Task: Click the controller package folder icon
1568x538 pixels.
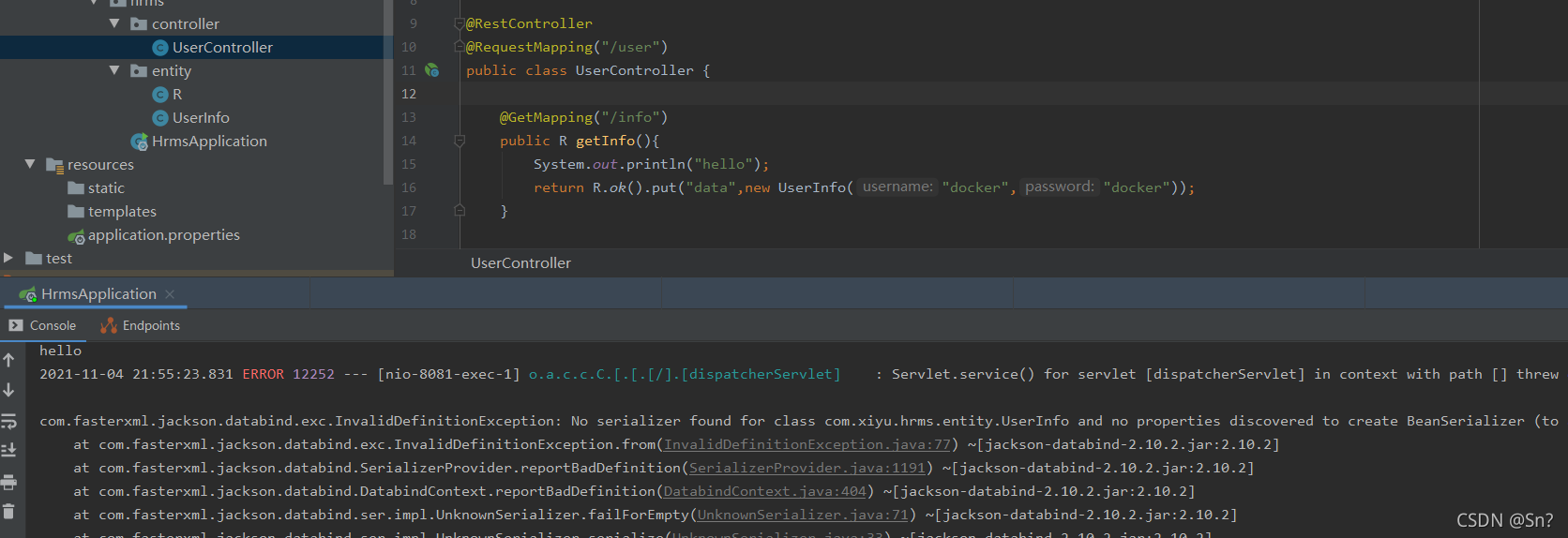Action: [x=139, y=23]
